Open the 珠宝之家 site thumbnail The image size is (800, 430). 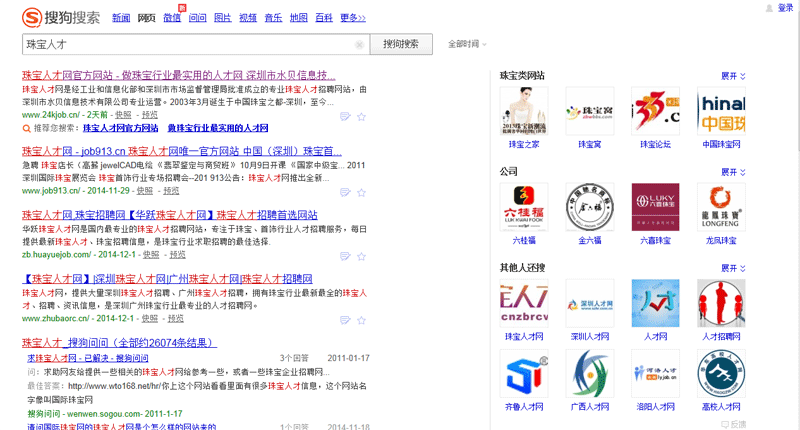524,111
